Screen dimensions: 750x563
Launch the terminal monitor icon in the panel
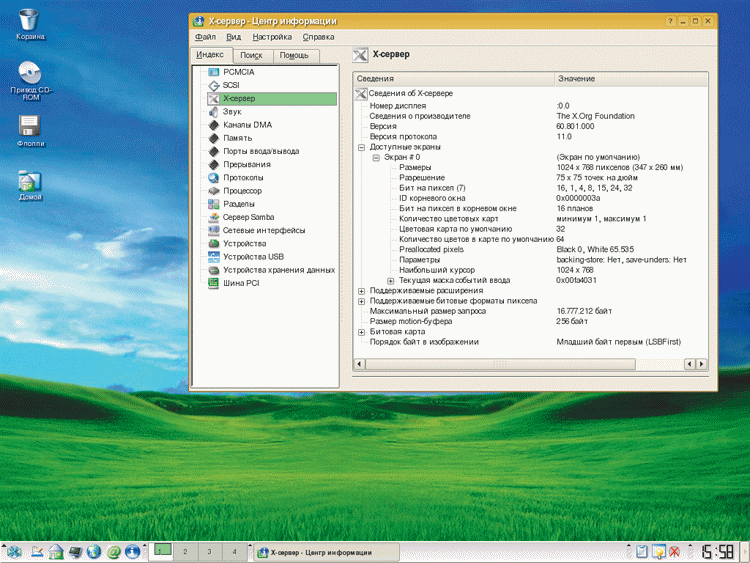[75, 552]
